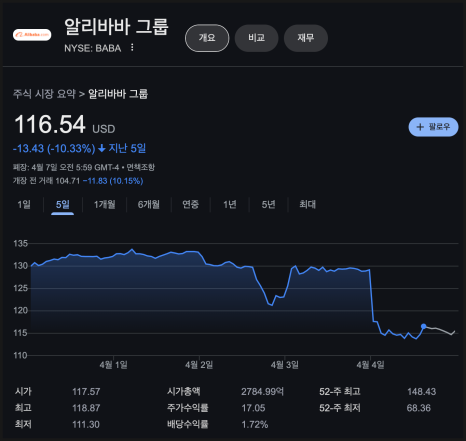The image size is (466, 441).
Task: Click the 52-주 최저 value 68.36
Action: 419,408
